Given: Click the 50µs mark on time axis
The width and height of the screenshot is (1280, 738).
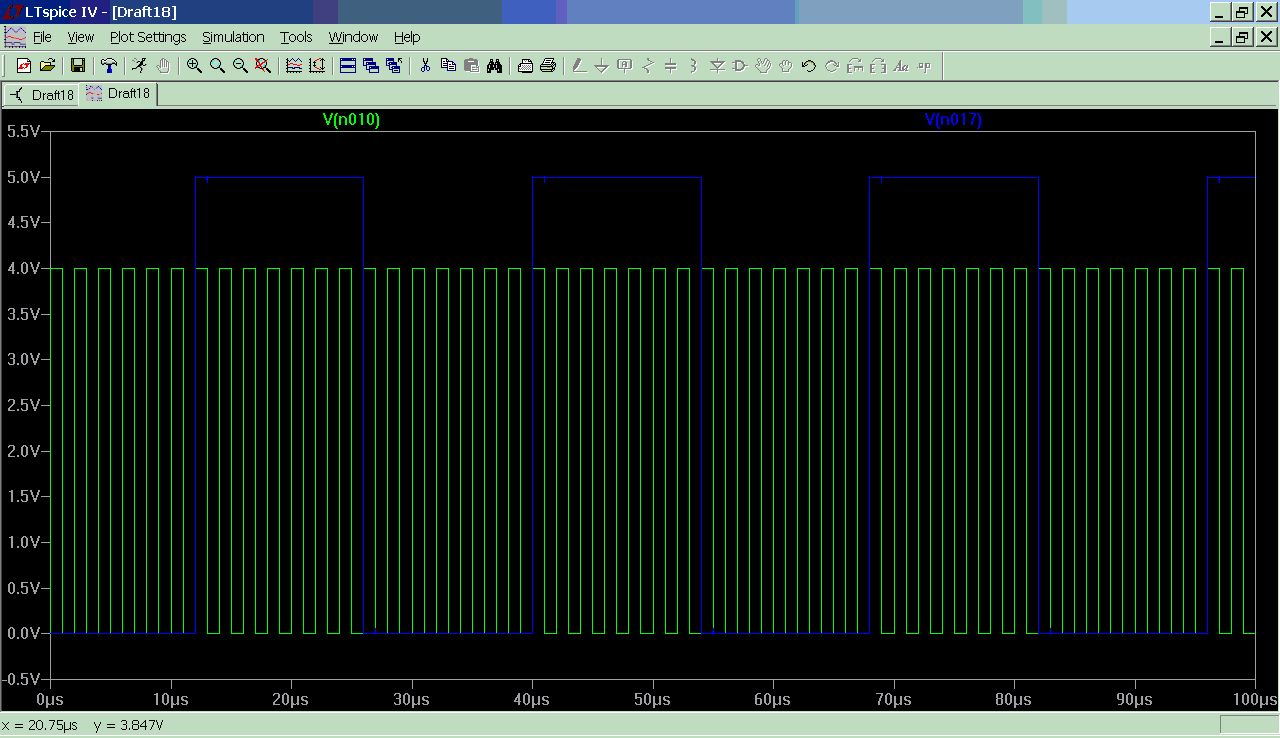Looking at the screenshot, I should click(652, 699).
